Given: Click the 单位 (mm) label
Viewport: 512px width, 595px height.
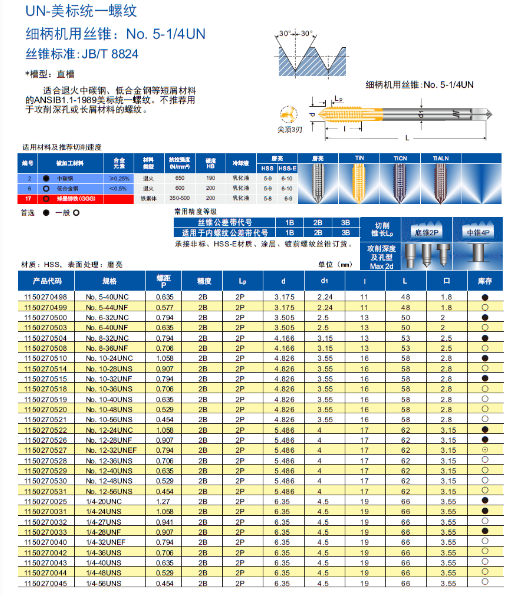Looking at the screenshot, I should click(x=335, y=264).
